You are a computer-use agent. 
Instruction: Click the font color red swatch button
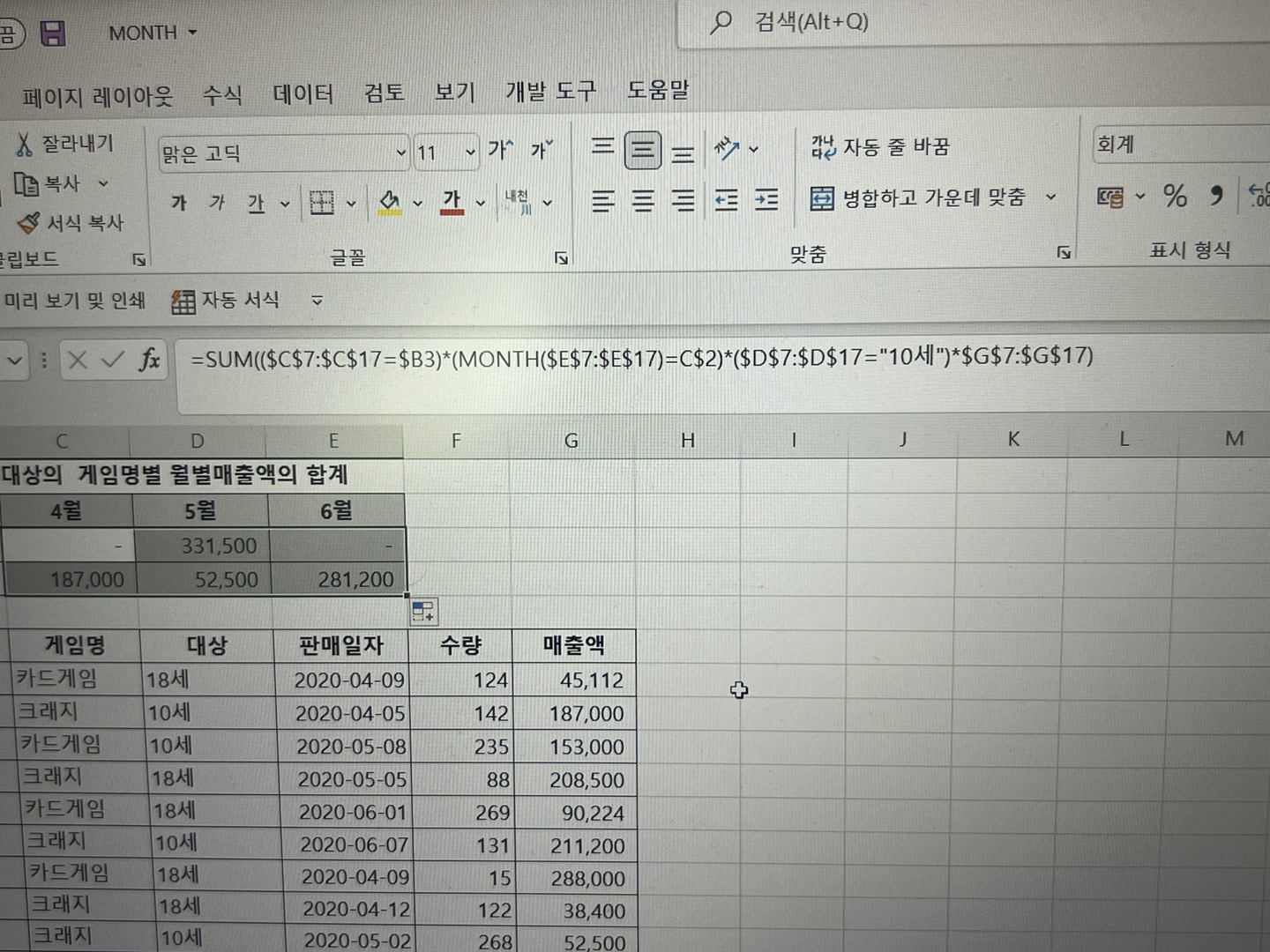coord(452,202)
